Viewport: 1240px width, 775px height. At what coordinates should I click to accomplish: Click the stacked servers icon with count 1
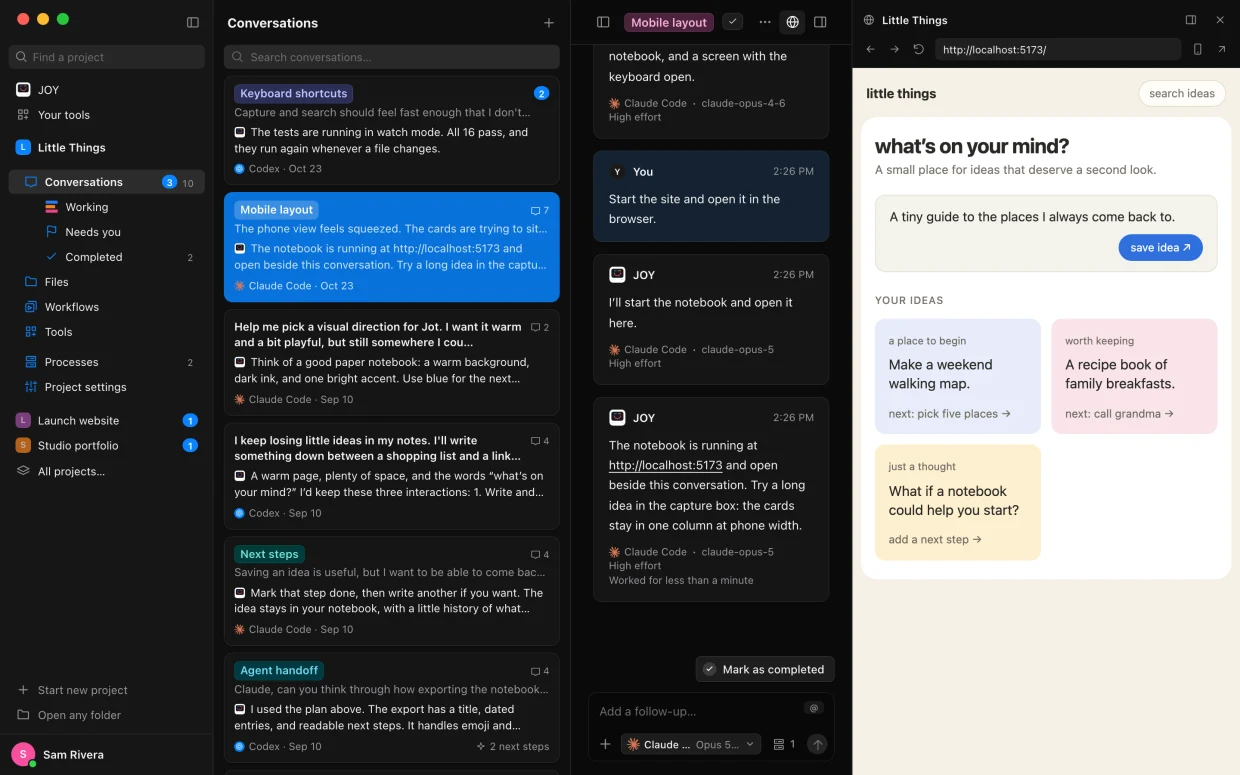tap(785, 744)
